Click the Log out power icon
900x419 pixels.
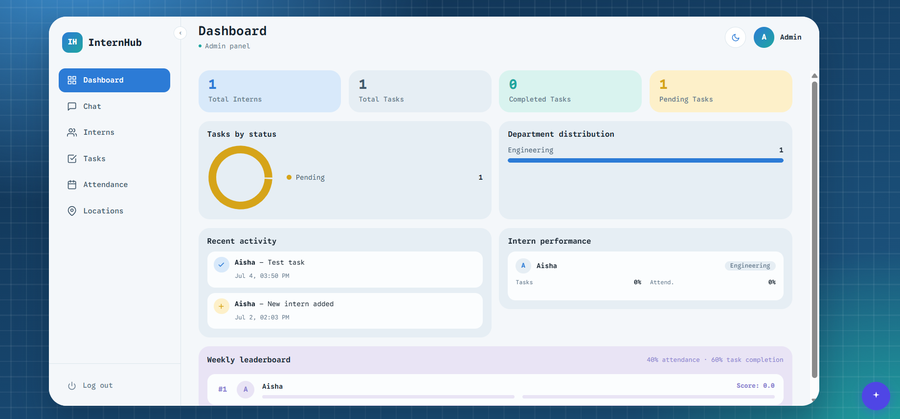[72, 386]
